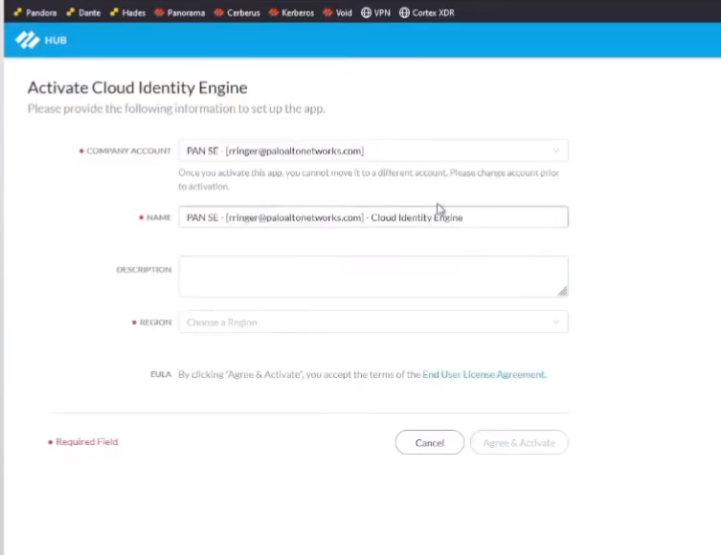The image size is (721, 555).
Task: Click the HUB label text
Action: [56, 40]
